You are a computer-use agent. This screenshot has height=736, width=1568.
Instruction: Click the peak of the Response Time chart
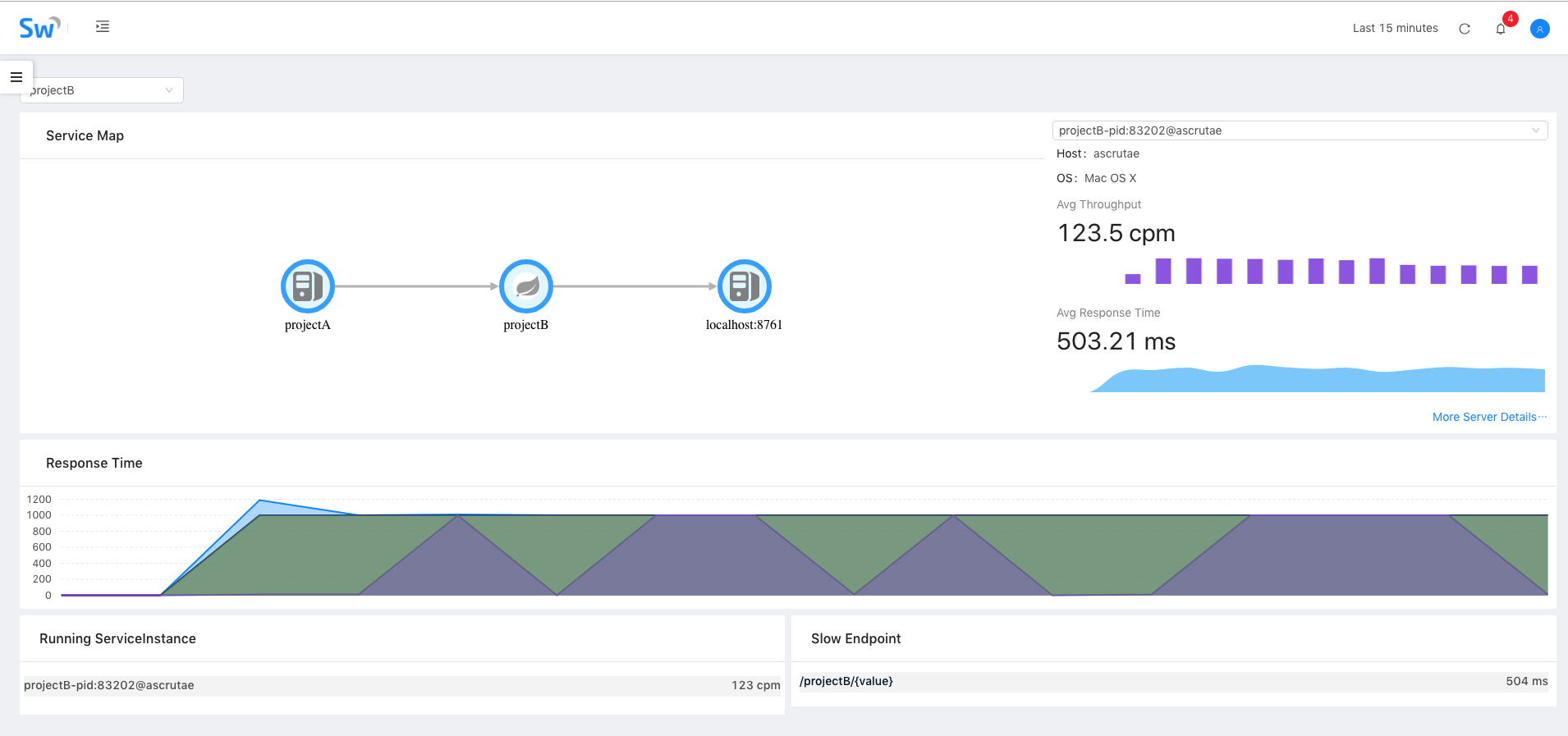[x=260, y=501]
